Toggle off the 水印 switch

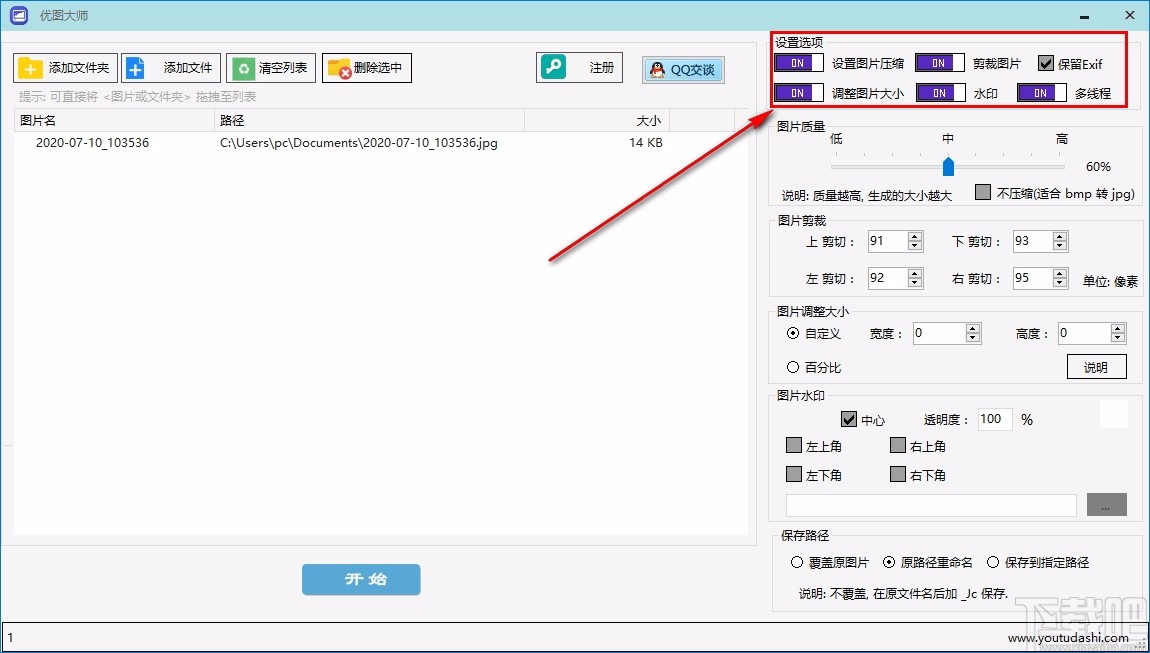[x=938, y=92]
